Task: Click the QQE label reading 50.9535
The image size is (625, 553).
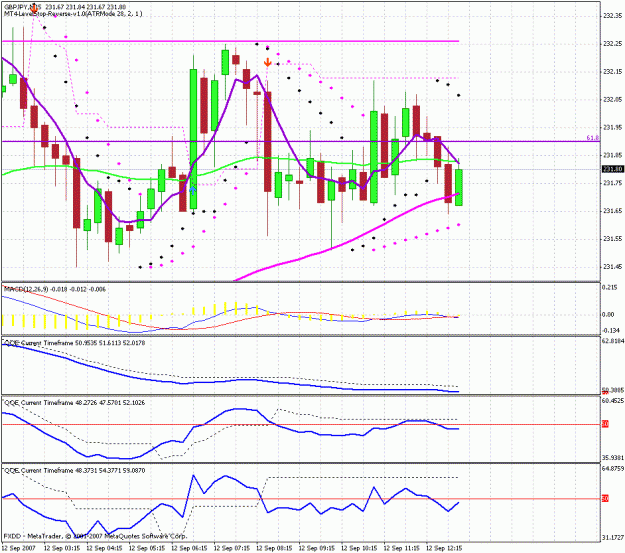Action: click(x=75, y=343)
